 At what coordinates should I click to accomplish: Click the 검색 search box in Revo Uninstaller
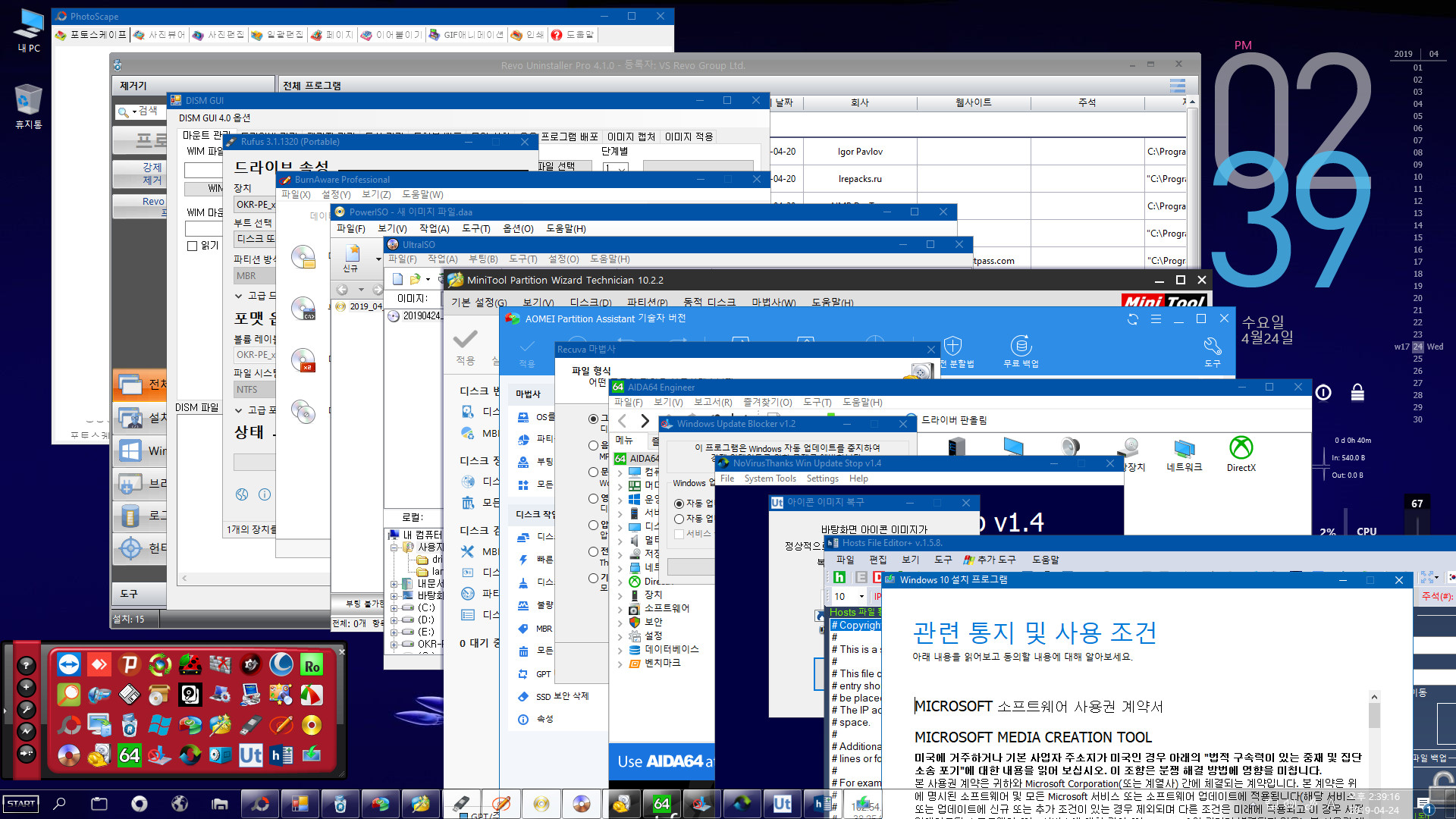point(141,111)
